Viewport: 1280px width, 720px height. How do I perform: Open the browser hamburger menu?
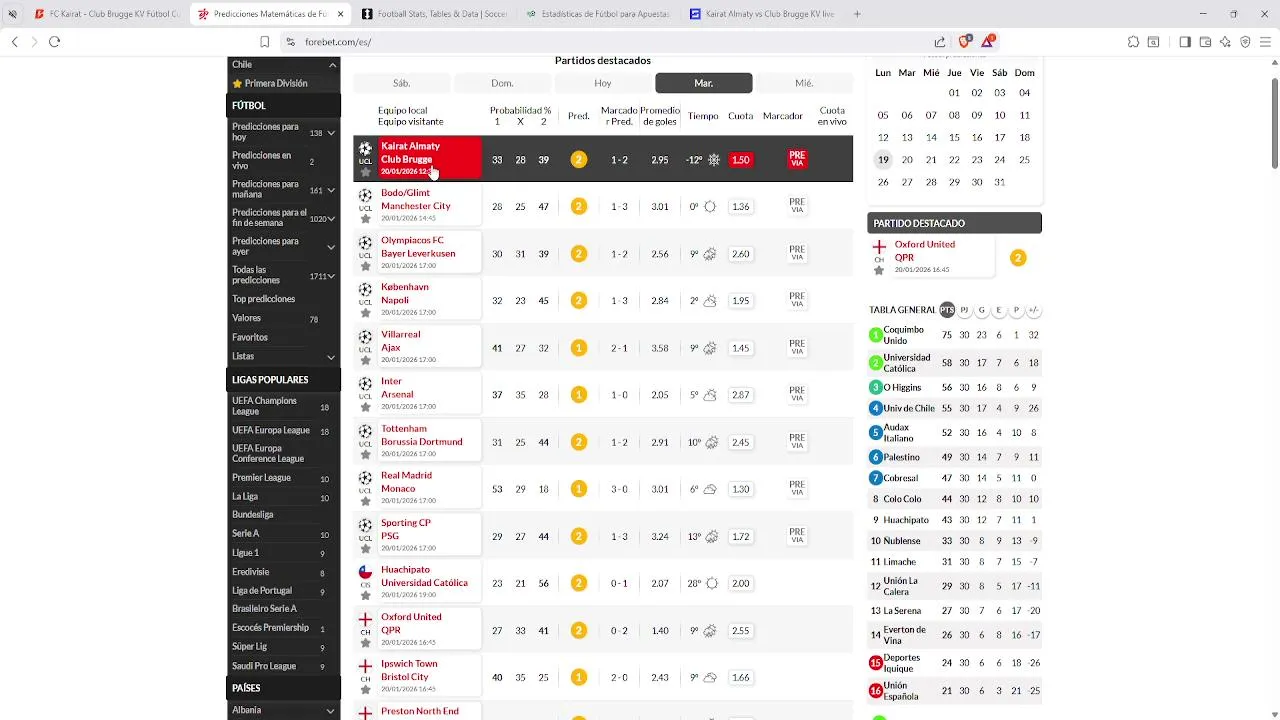(x=1265, y=42)
